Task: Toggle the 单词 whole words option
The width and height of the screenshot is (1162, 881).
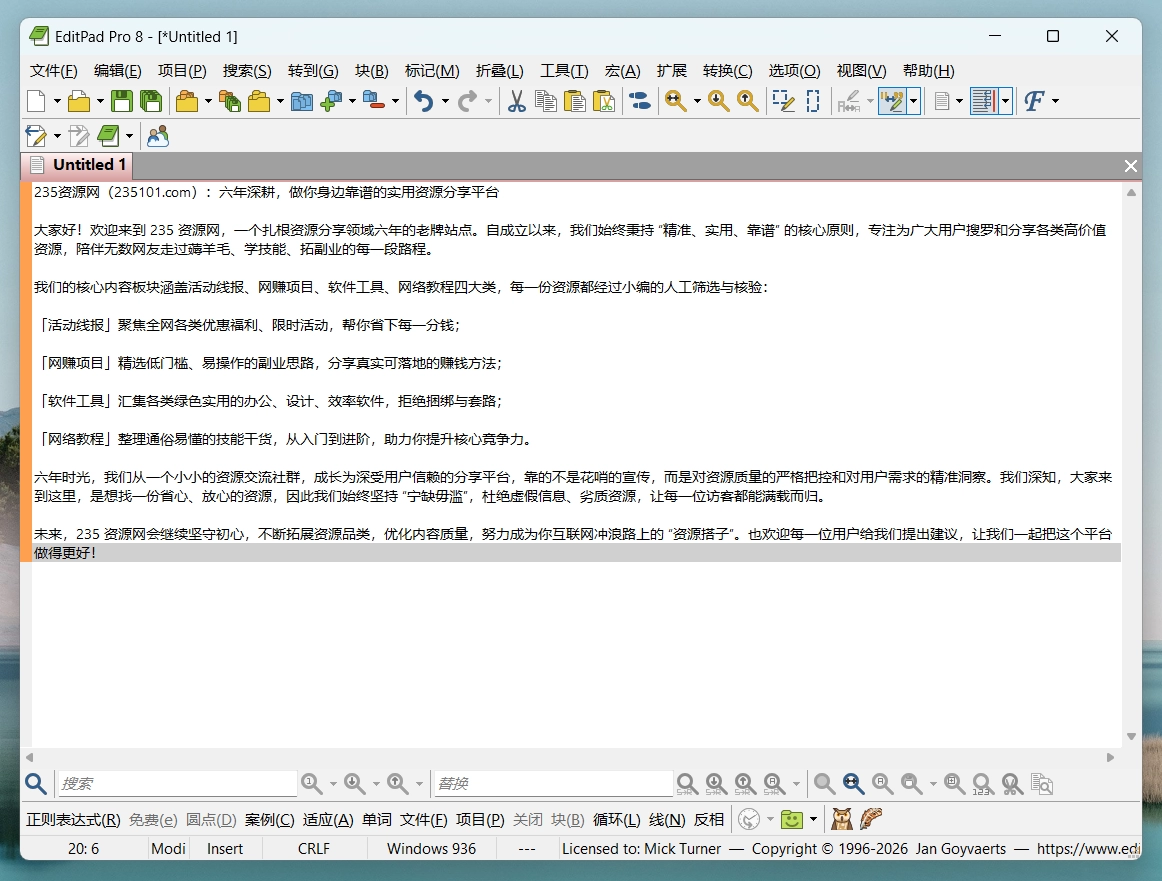Action: click(377, 820)
